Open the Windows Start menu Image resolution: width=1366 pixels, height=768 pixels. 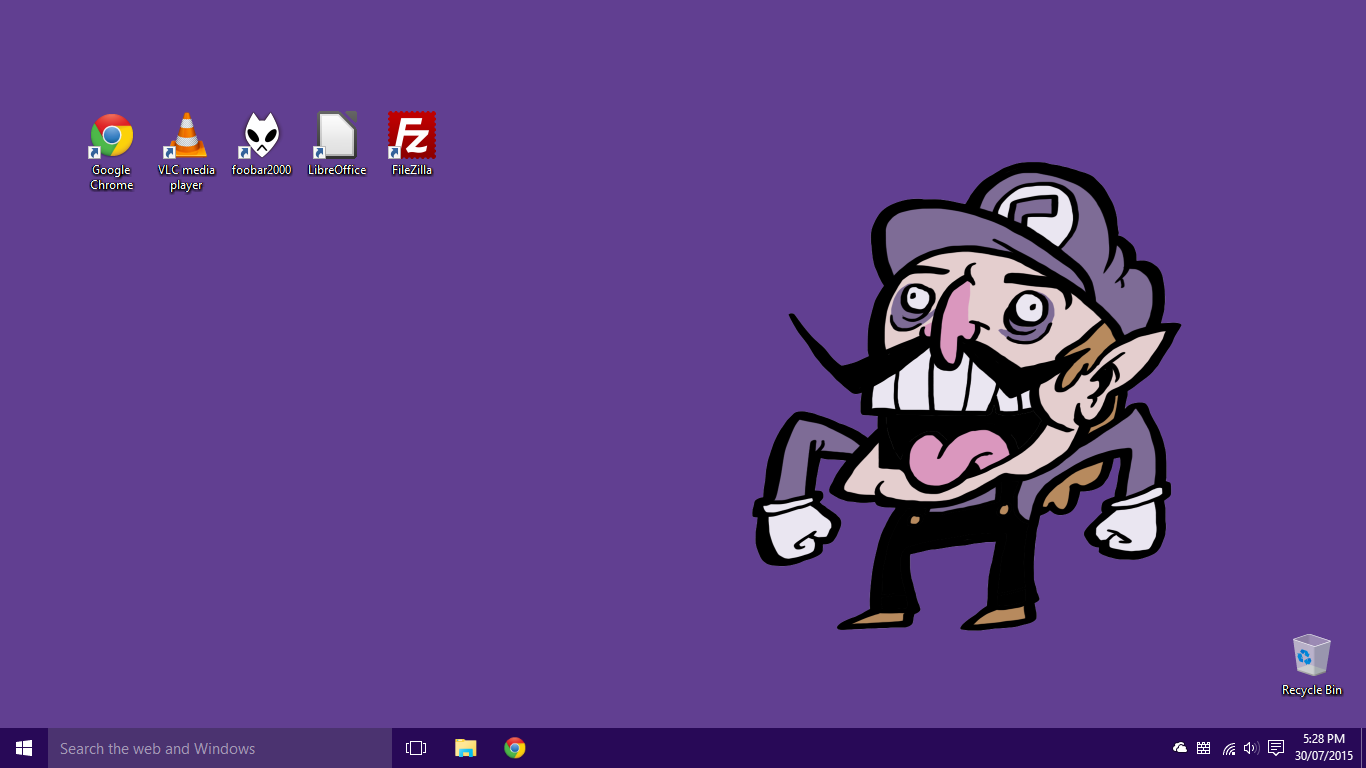pos(24,748)
